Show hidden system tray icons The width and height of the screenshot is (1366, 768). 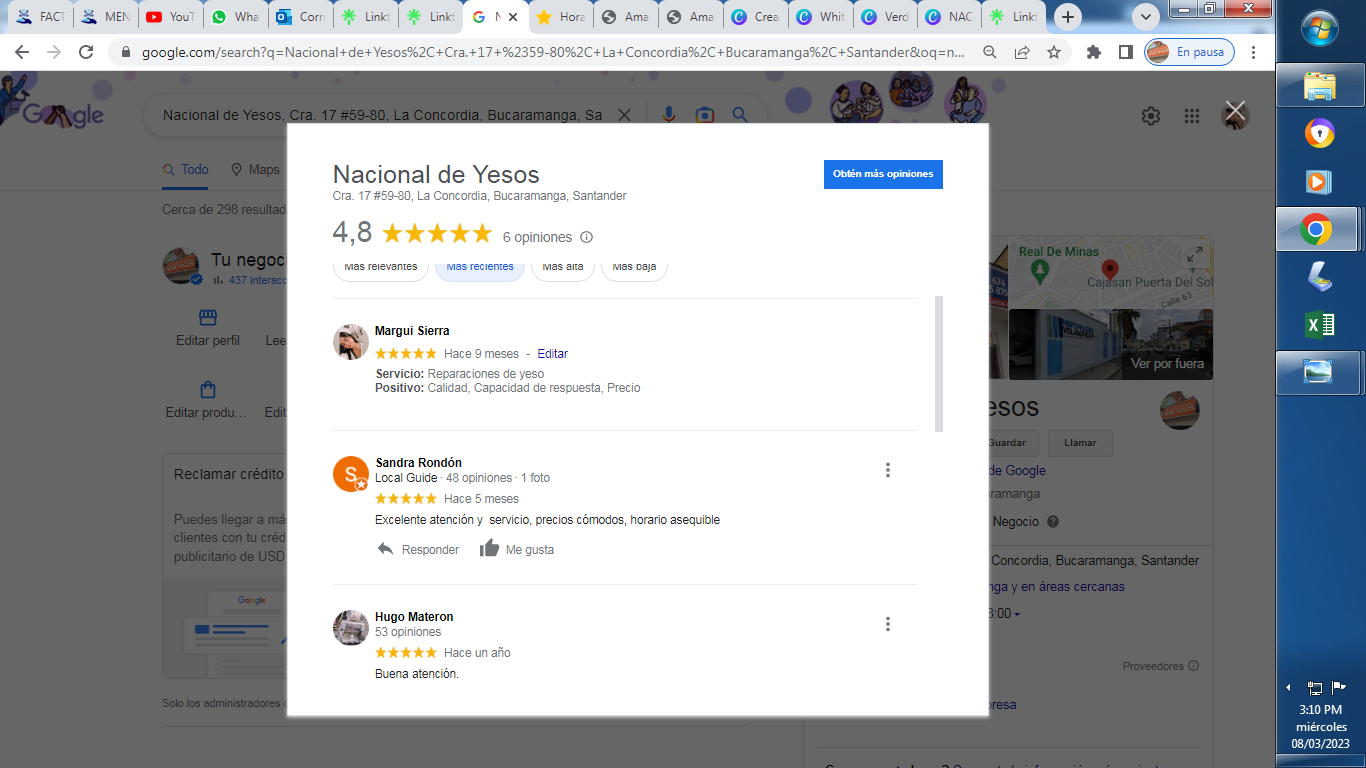click(x=1289, y=688)
